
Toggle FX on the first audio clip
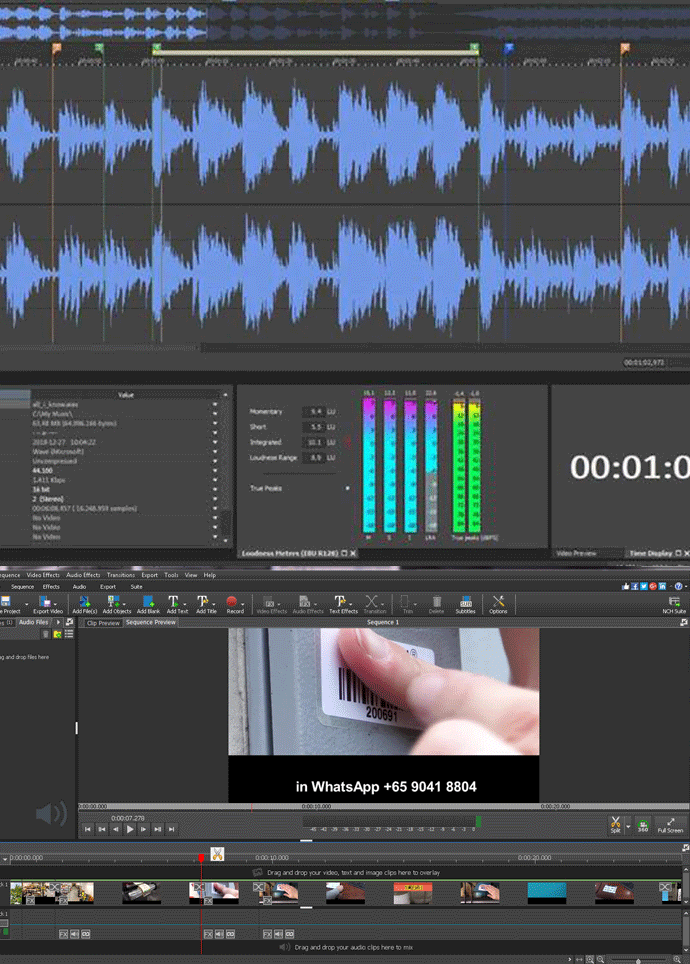click(x=63, y=934)
